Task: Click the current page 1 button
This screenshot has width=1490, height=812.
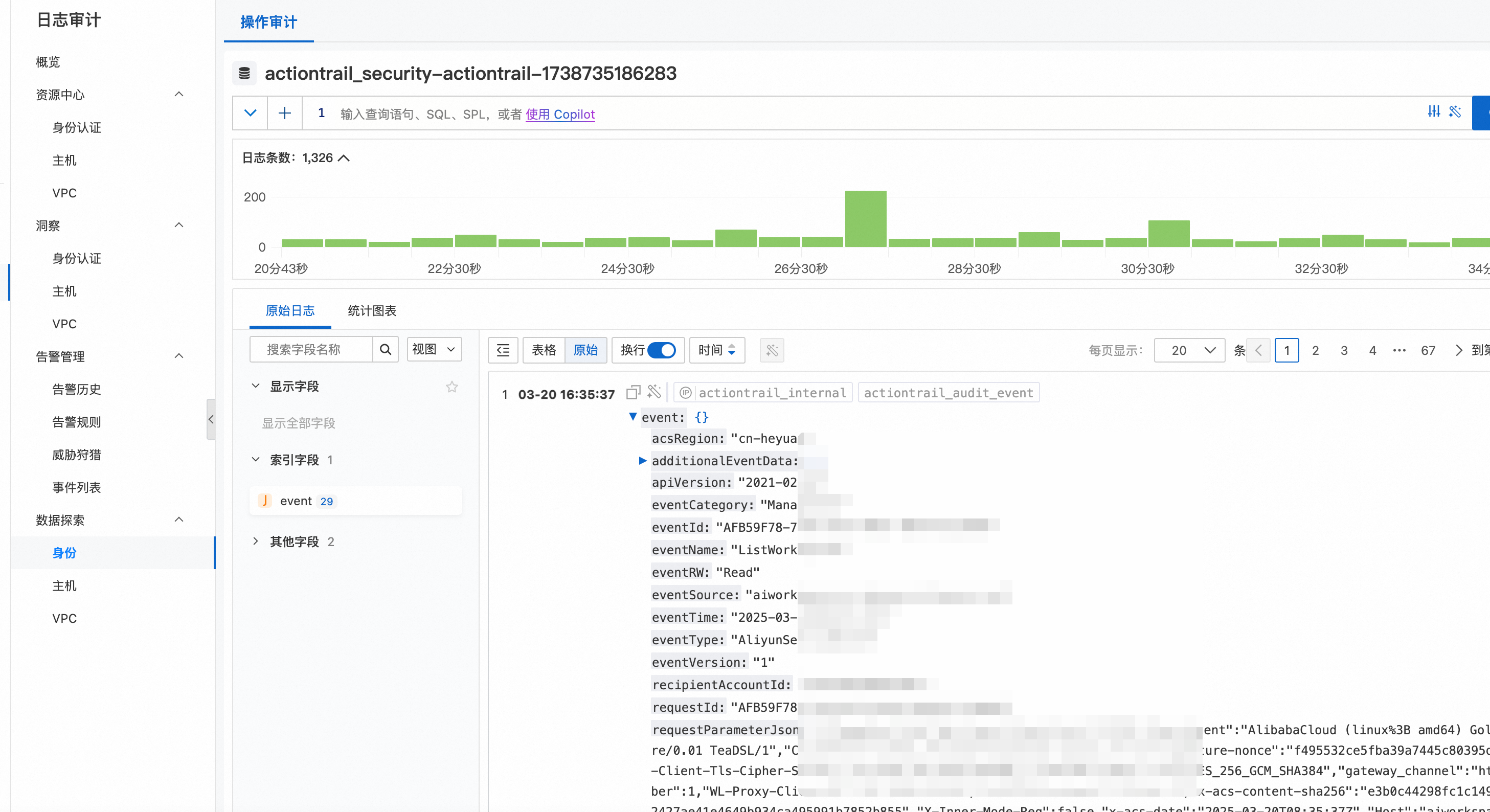Action: [1287, 350]
